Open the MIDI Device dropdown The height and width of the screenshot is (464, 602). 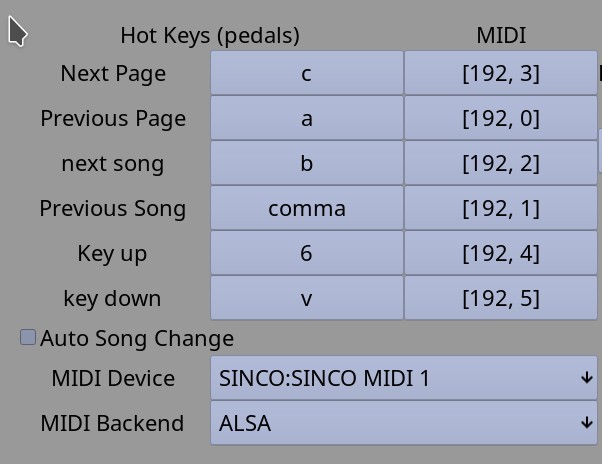404,378
